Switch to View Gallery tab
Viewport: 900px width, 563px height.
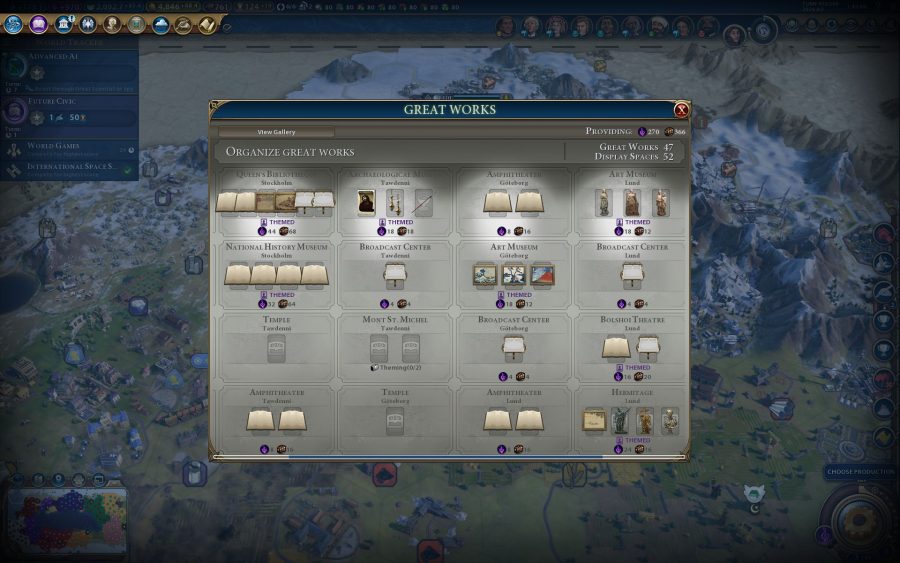pos(276,132)
